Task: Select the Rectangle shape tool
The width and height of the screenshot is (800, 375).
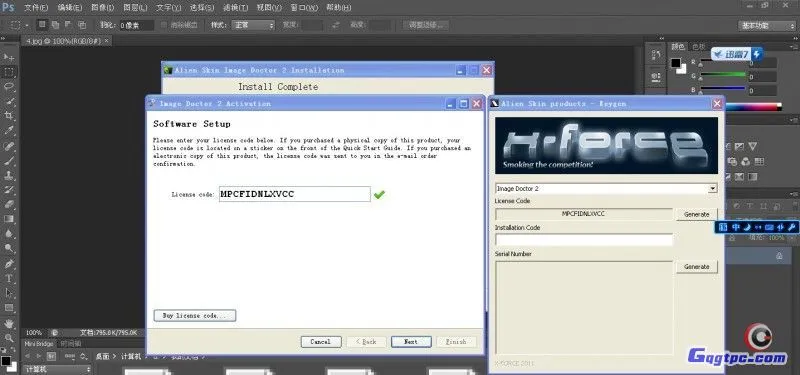Action: (x=9, y=308)
